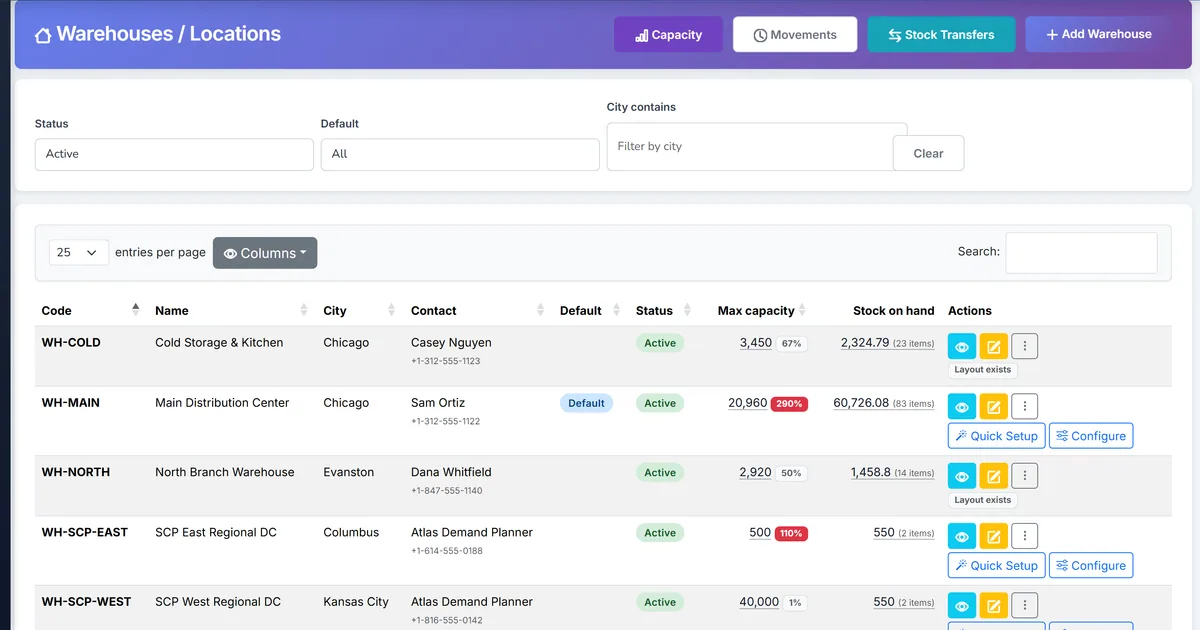View WH-SCP-WEST warehouse with eye icon
1200x630 pixels.
[x=961, y=606]
